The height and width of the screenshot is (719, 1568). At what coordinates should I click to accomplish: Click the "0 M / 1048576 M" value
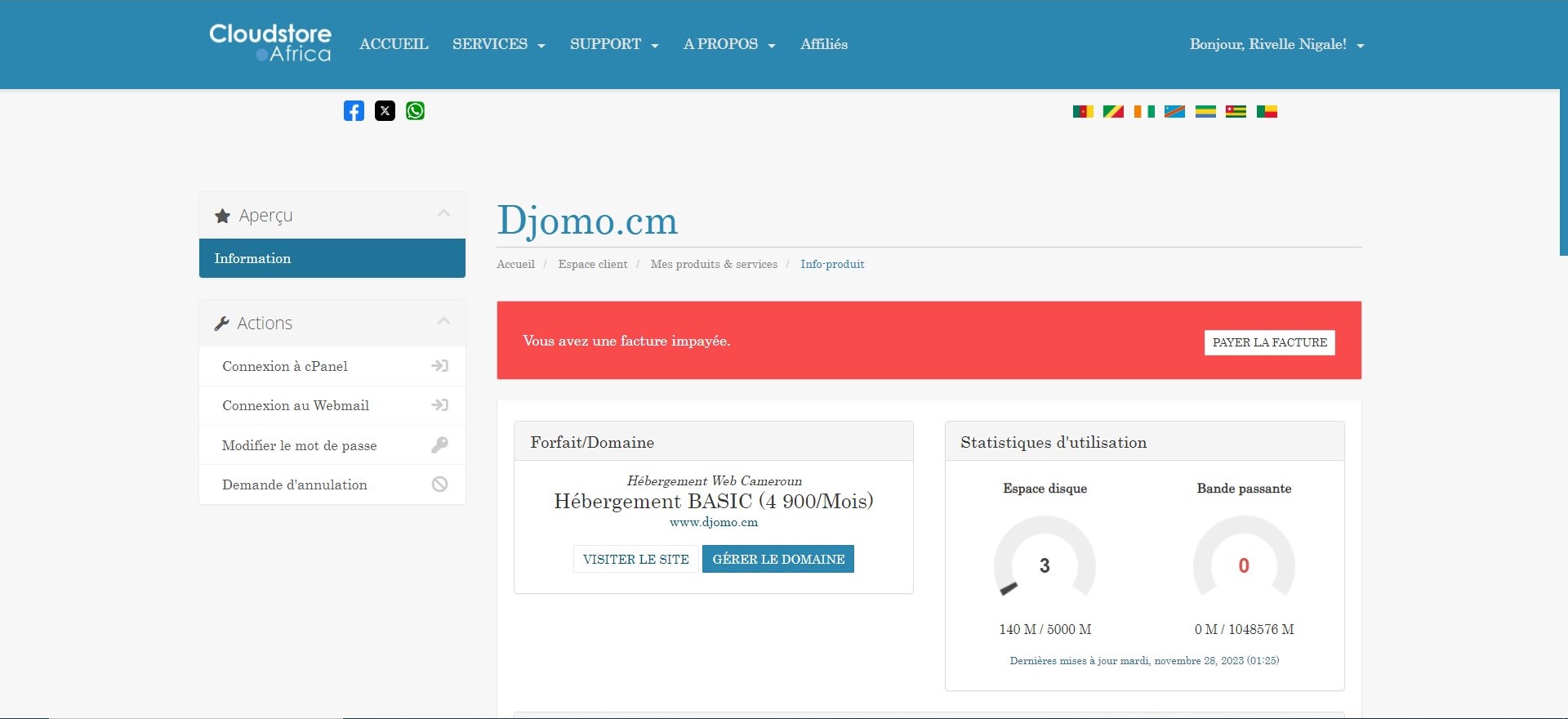pyautogui.click(x=1244, y=629)
